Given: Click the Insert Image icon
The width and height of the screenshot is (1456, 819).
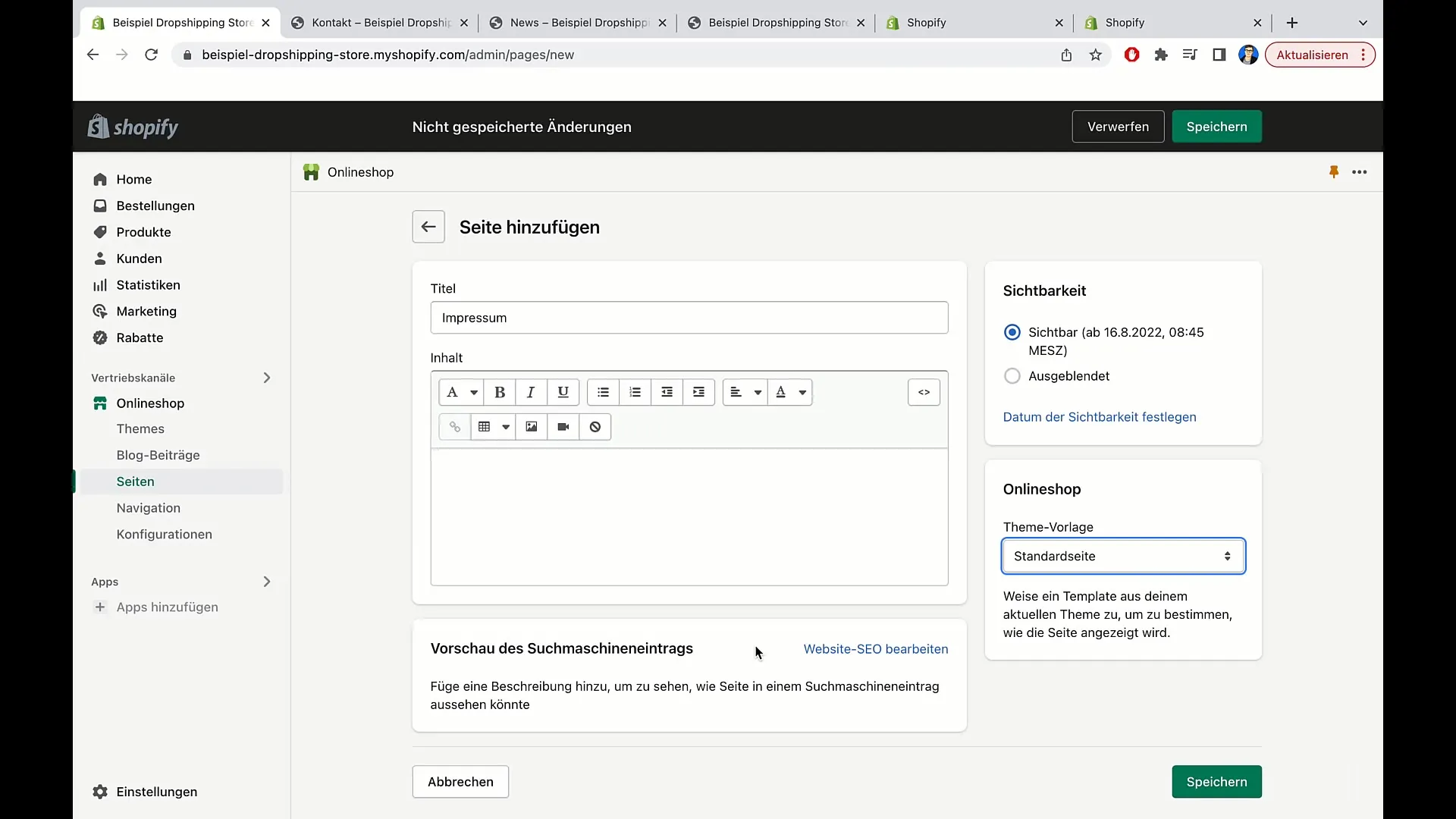Looking at the screenshot, I should pyautogui.click(x=531, y=427).
